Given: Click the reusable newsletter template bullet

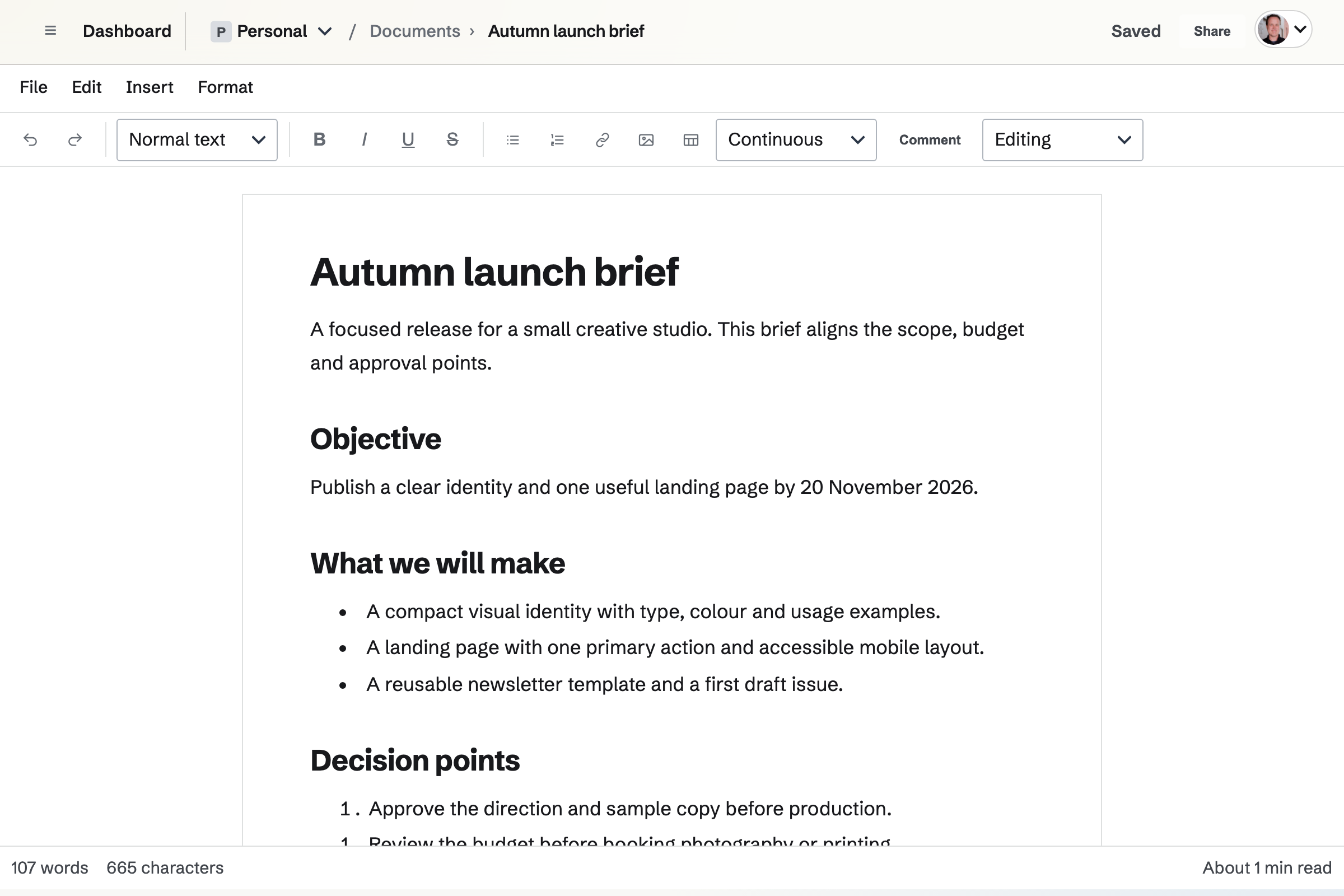Looking at the screenshot, I should (x=605, y=684).
